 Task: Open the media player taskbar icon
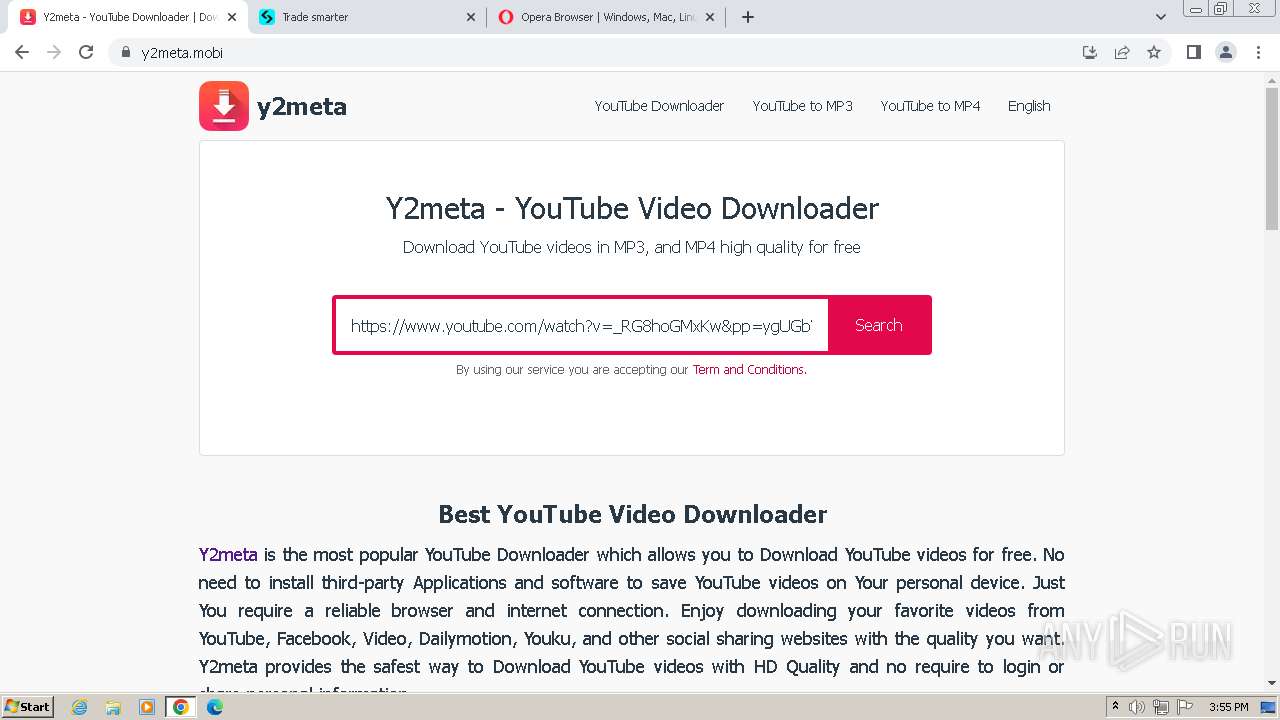click(147, 707)
